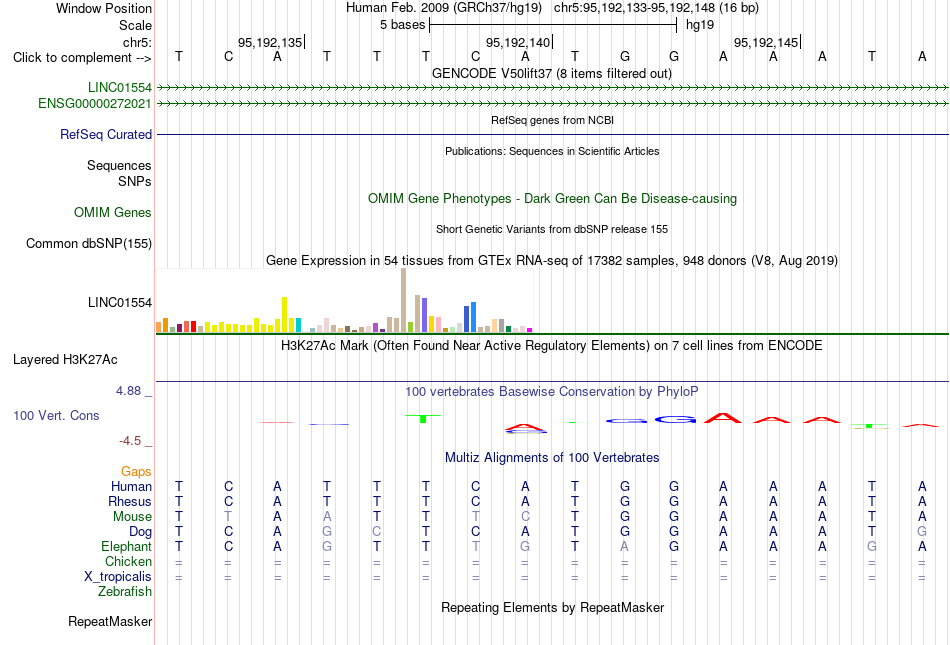
Task: Click the Scale label
Action: tap(135, 25)
